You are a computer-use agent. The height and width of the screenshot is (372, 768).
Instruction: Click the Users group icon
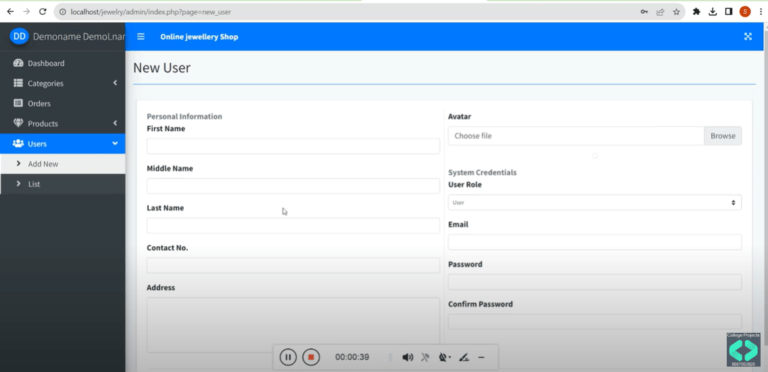18,143
